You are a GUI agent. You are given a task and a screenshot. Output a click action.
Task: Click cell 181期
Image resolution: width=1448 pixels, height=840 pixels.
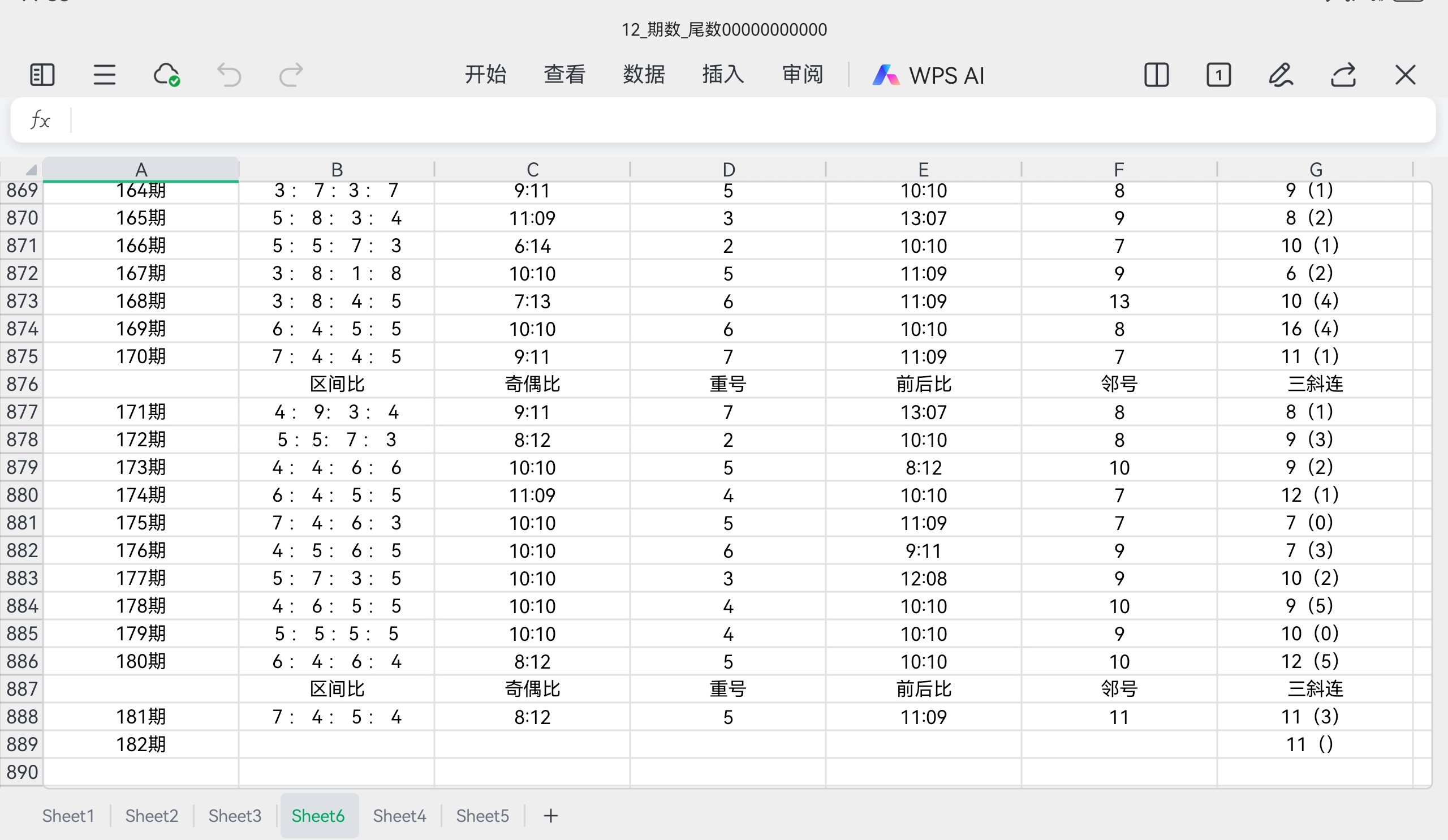141,717
